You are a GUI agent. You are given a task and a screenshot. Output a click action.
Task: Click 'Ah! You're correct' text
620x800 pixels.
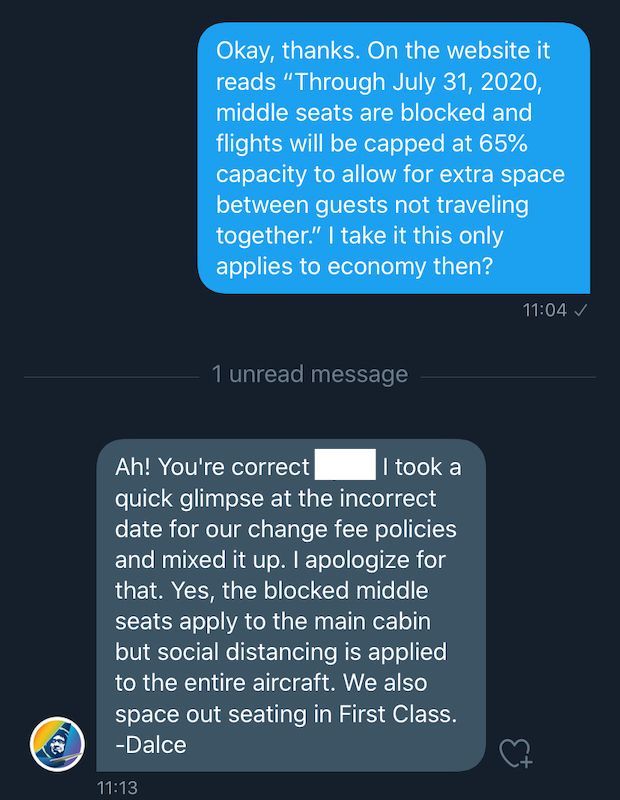(x=212, y=467)
